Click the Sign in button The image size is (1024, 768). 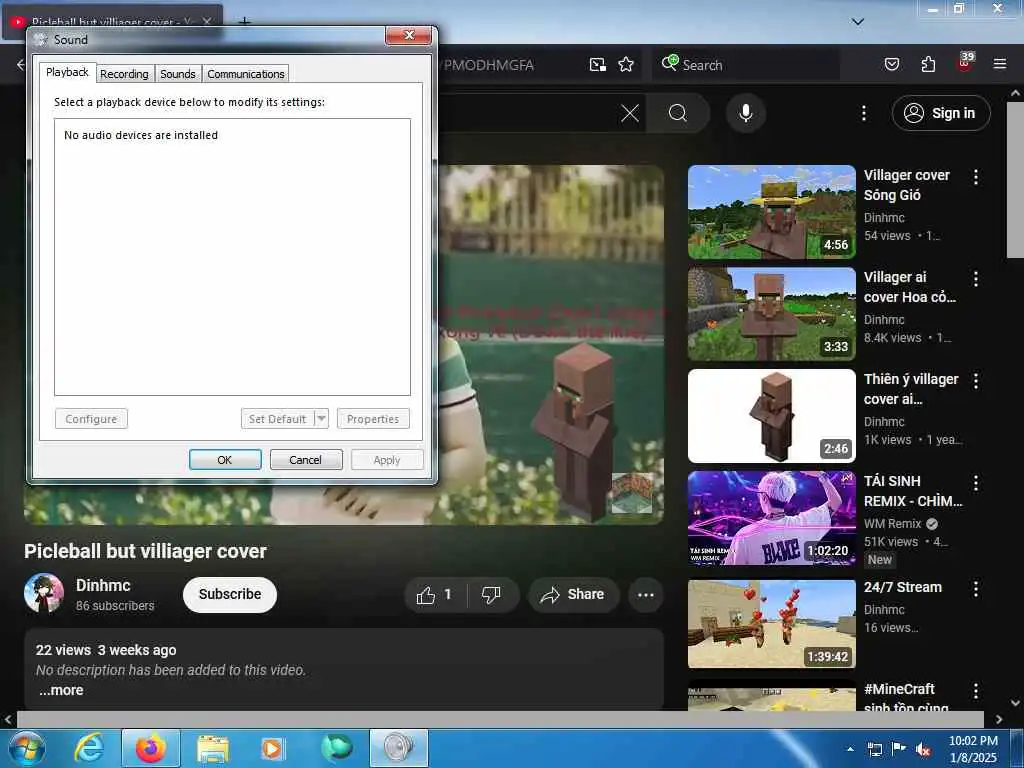pyautogui.click(x=940, y=113)
